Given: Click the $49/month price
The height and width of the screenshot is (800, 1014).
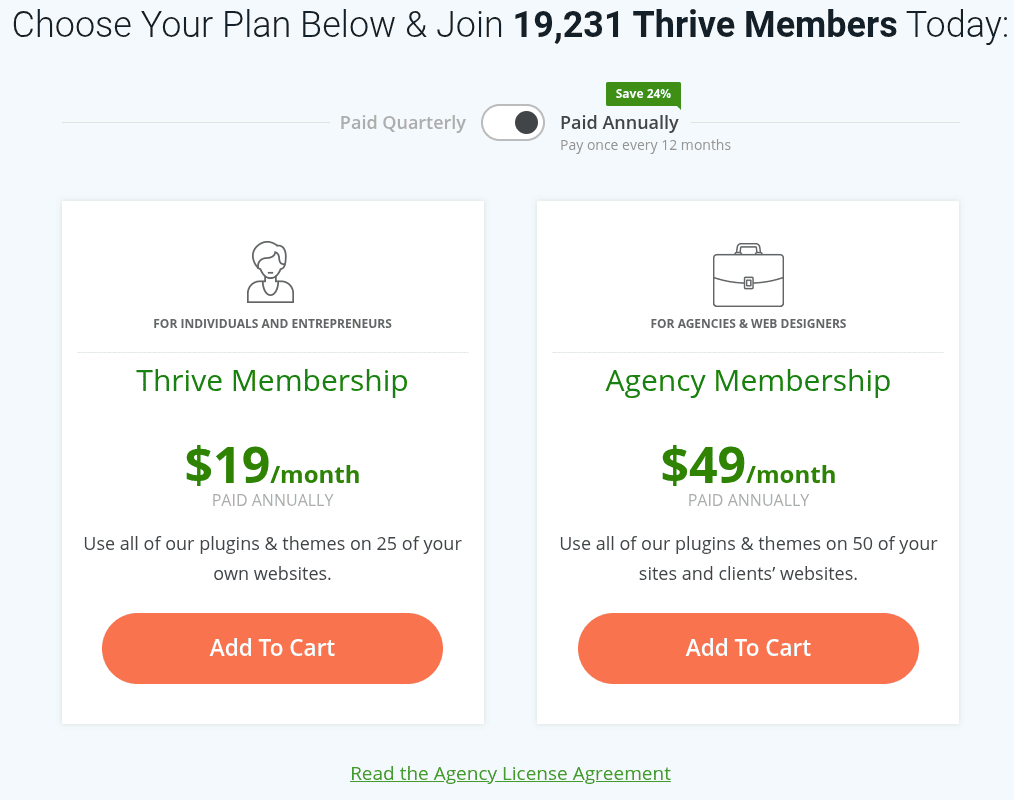Looking at the screenshot, I should pos(748,466).
